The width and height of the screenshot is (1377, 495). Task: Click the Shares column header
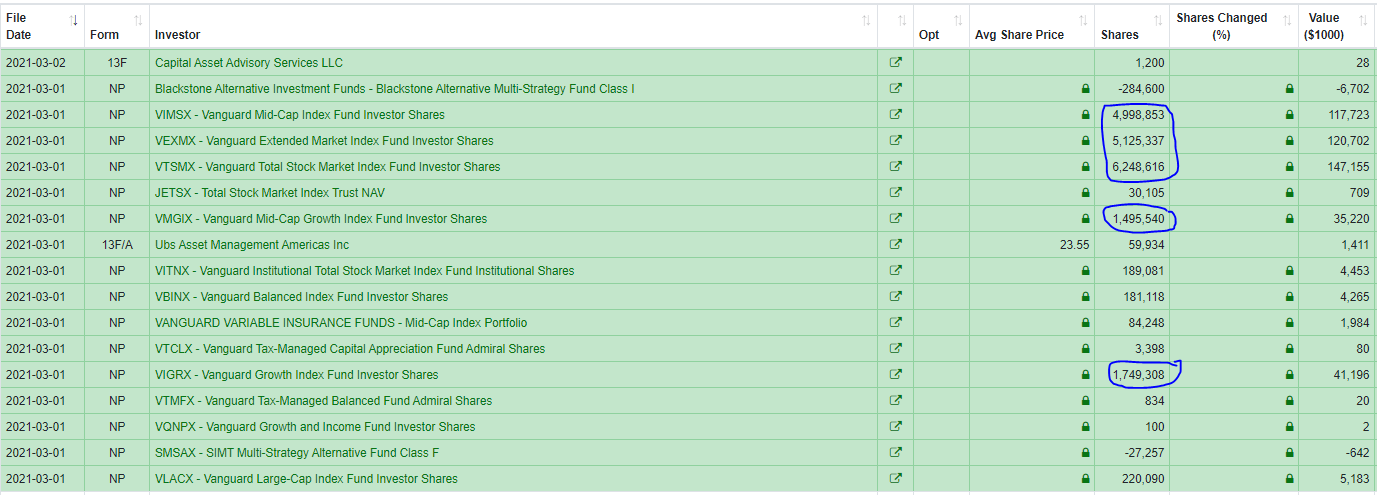[1121, 35]
